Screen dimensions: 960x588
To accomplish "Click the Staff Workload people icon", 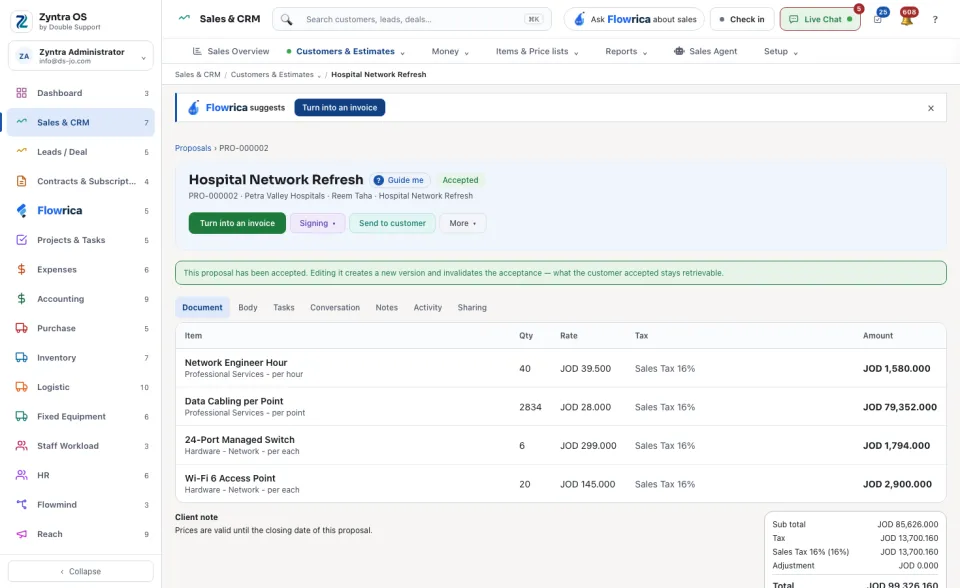I will (21, 446).
